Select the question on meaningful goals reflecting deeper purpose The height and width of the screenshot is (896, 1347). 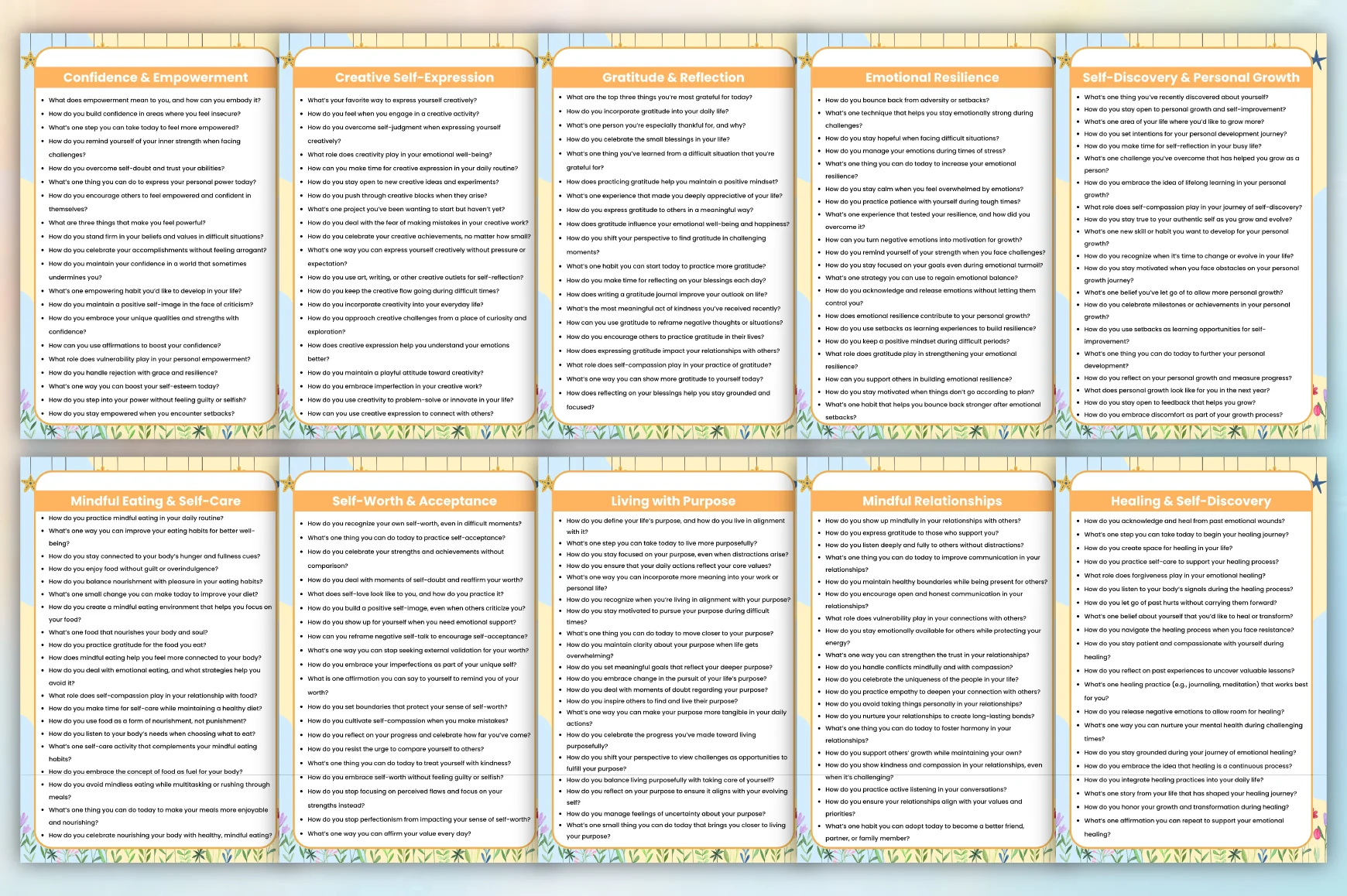coord(669,667)
